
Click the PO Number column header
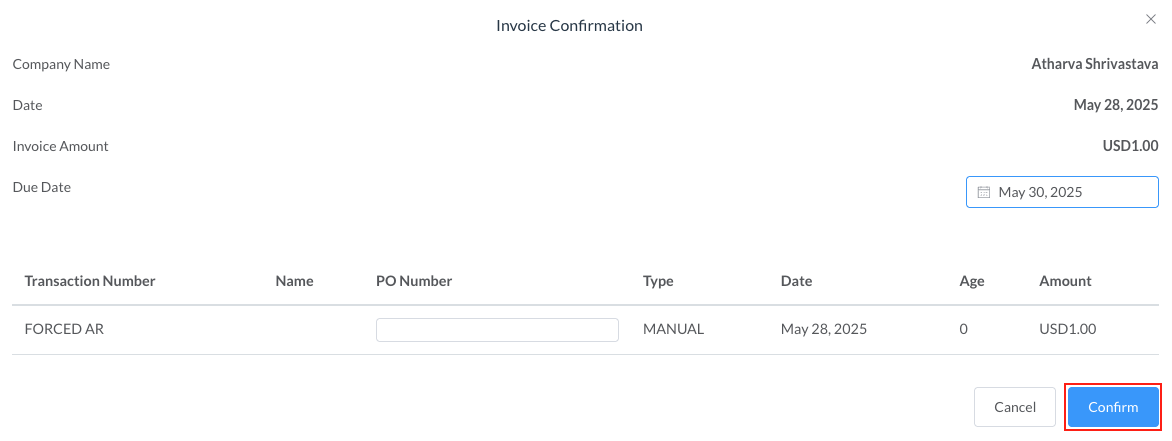click(x=414, y=281)
